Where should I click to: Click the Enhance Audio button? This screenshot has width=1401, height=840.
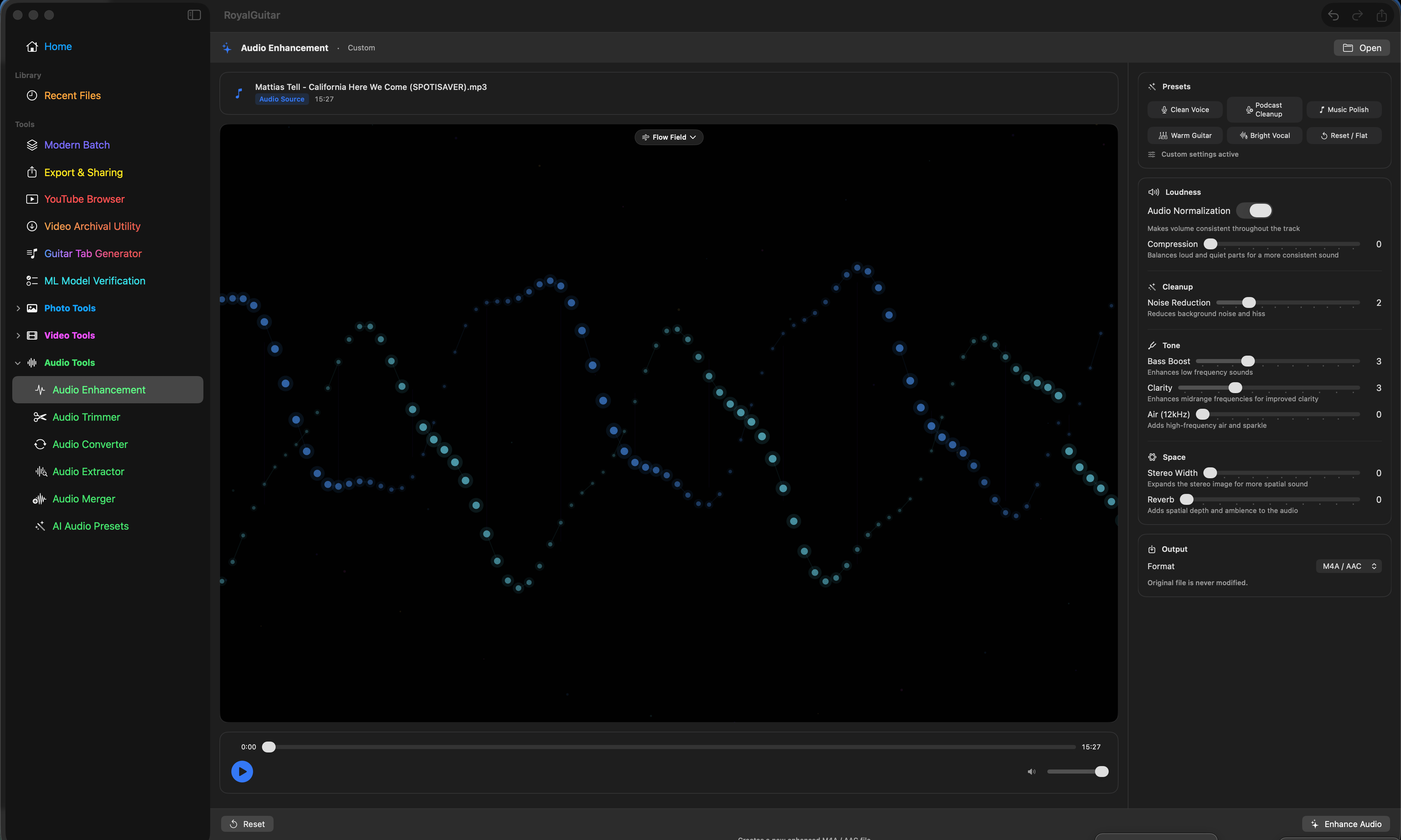click(1346, 824)
